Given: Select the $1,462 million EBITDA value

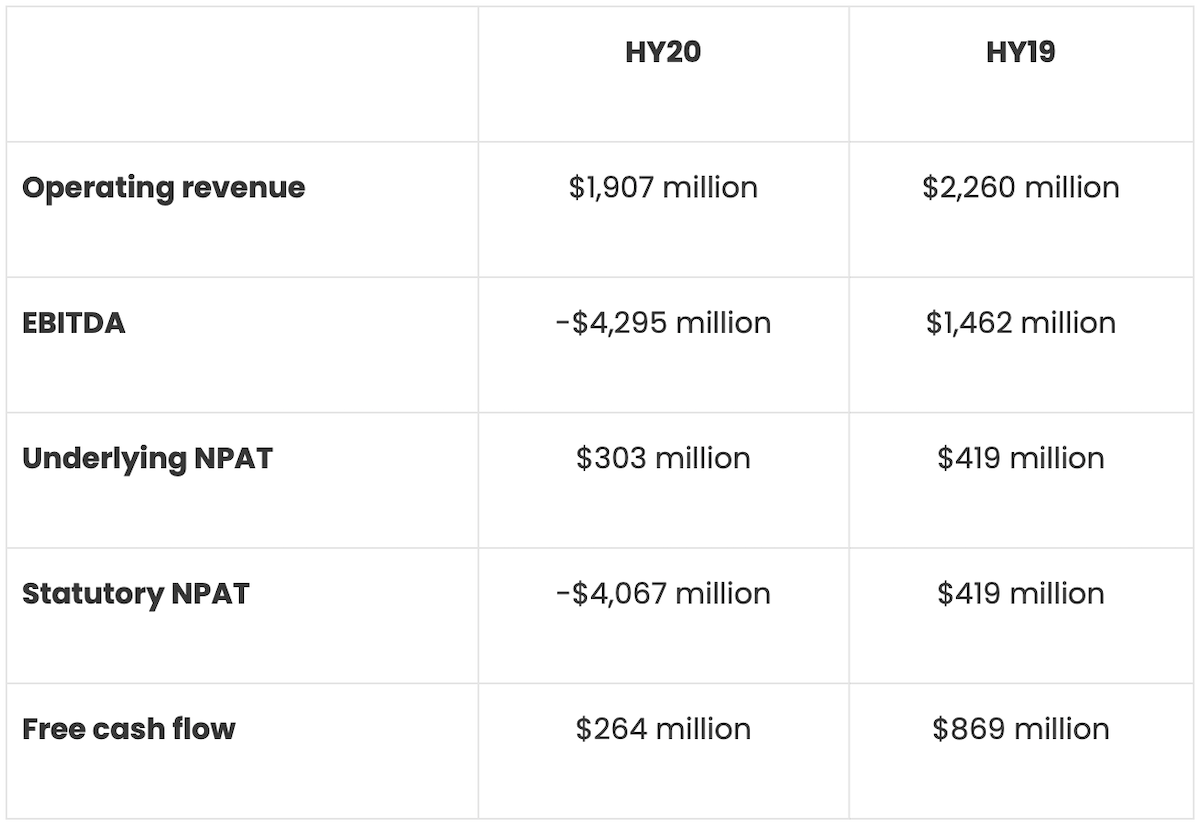Looking at the screenshot, I should (x=1020, y=323).
